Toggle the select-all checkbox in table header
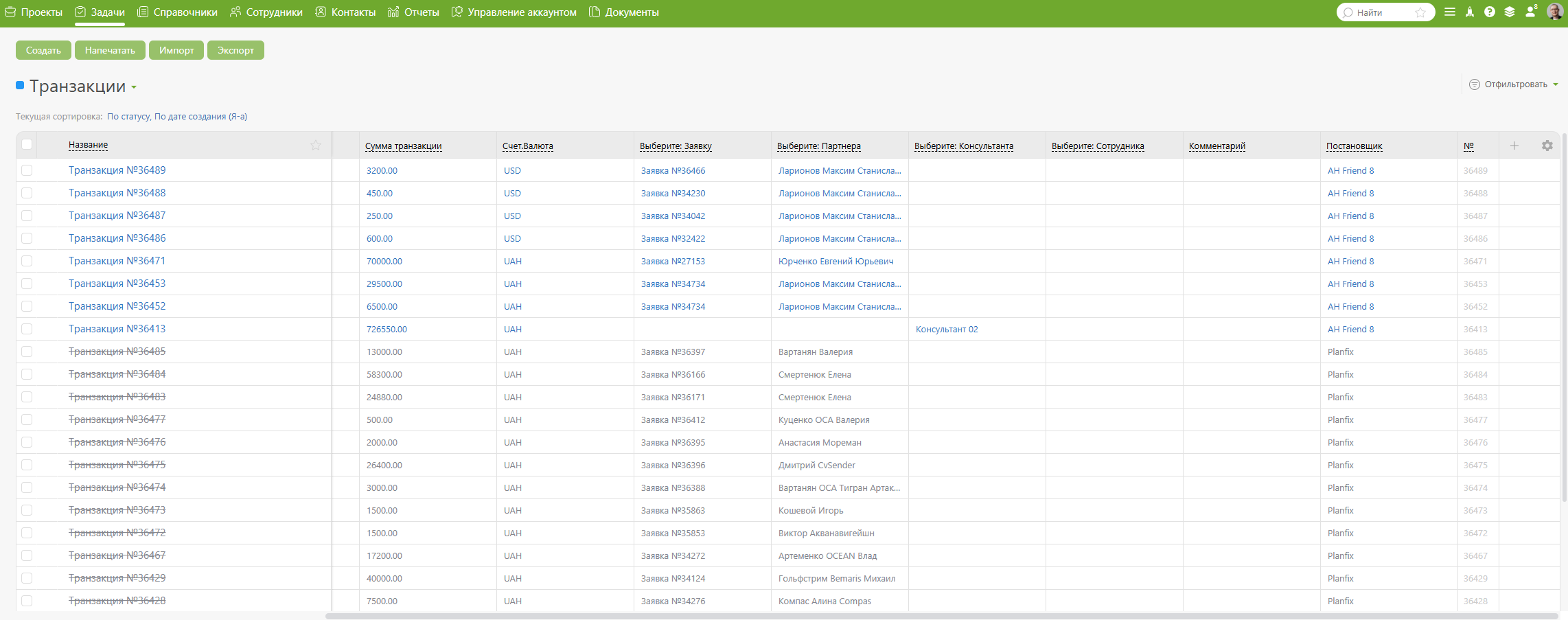The width and height of the screenshot is (1568, 620). pos(27,144)
